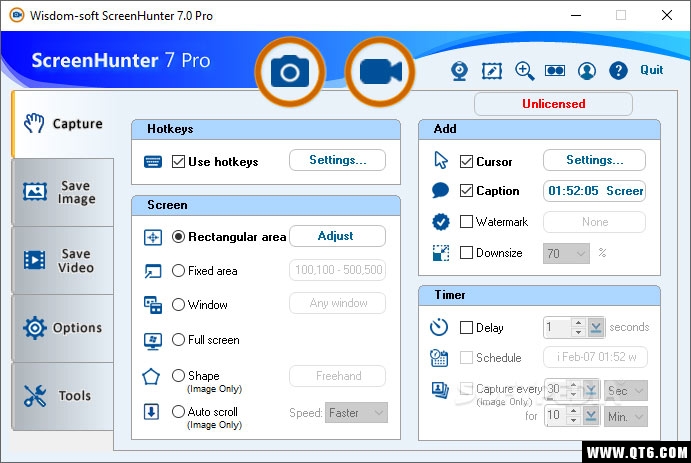Click the schedule calendar icon
Viewport: 691px width, 463px height.
[439, 358]
